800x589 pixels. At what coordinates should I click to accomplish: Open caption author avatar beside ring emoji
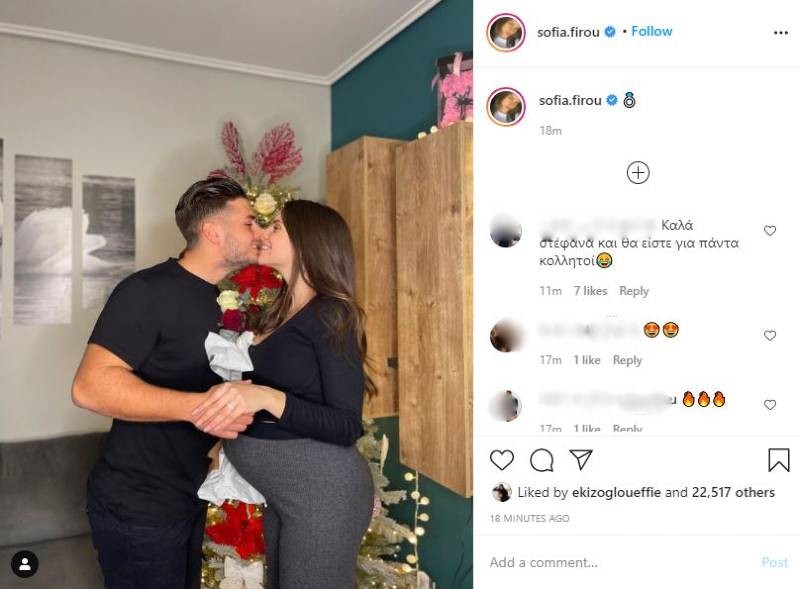pyautogui.click(x=506, y=107)
